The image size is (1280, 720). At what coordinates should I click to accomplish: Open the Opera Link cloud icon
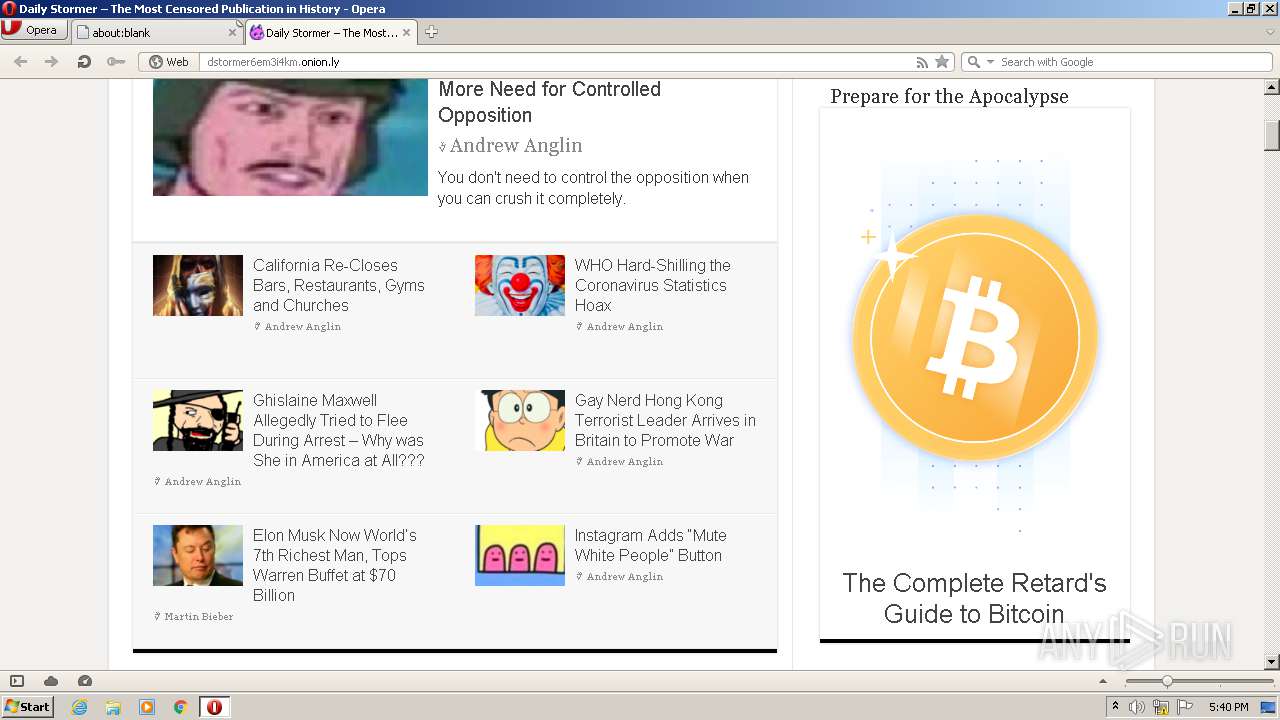pyautogui.click(x=51, y=681)
